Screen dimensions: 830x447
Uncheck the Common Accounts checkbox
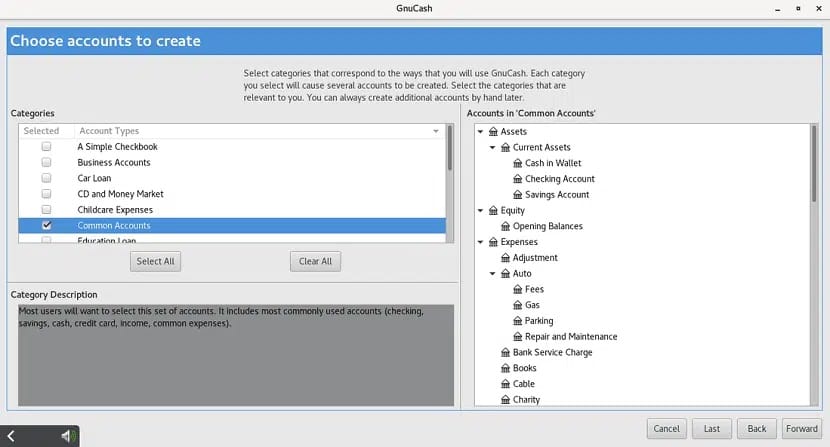(47, 225)
